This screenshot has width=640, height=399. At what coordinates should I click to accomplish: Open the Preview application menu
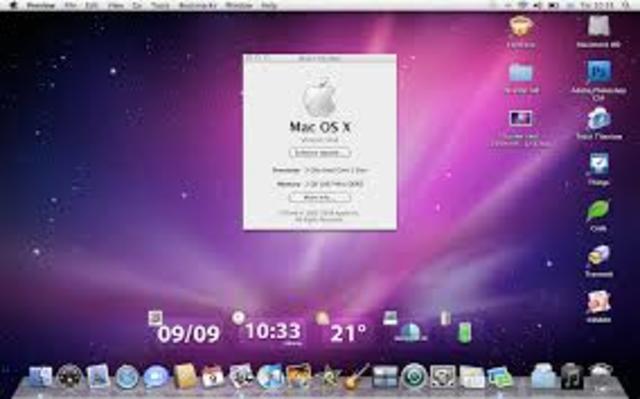40,6
